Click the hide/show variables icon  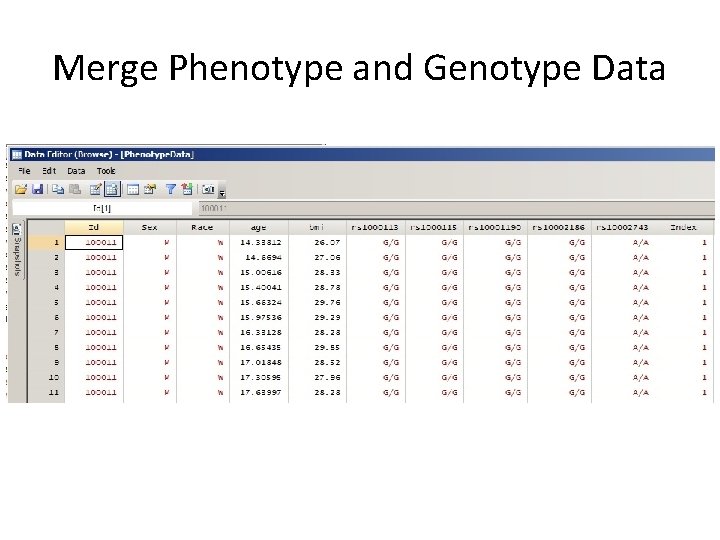pyautogui.click(x=187, y=189)
